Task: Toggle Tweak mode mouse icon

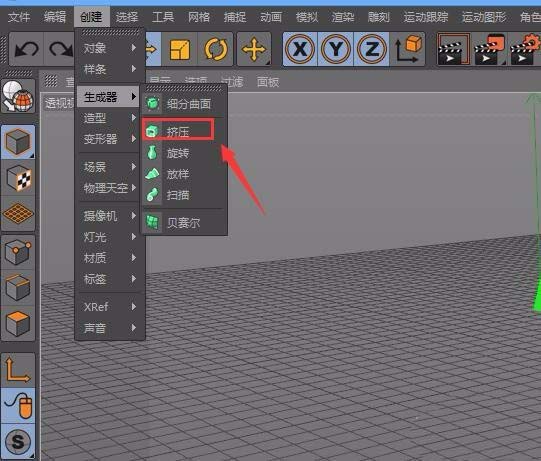Action: coord(18,405)
